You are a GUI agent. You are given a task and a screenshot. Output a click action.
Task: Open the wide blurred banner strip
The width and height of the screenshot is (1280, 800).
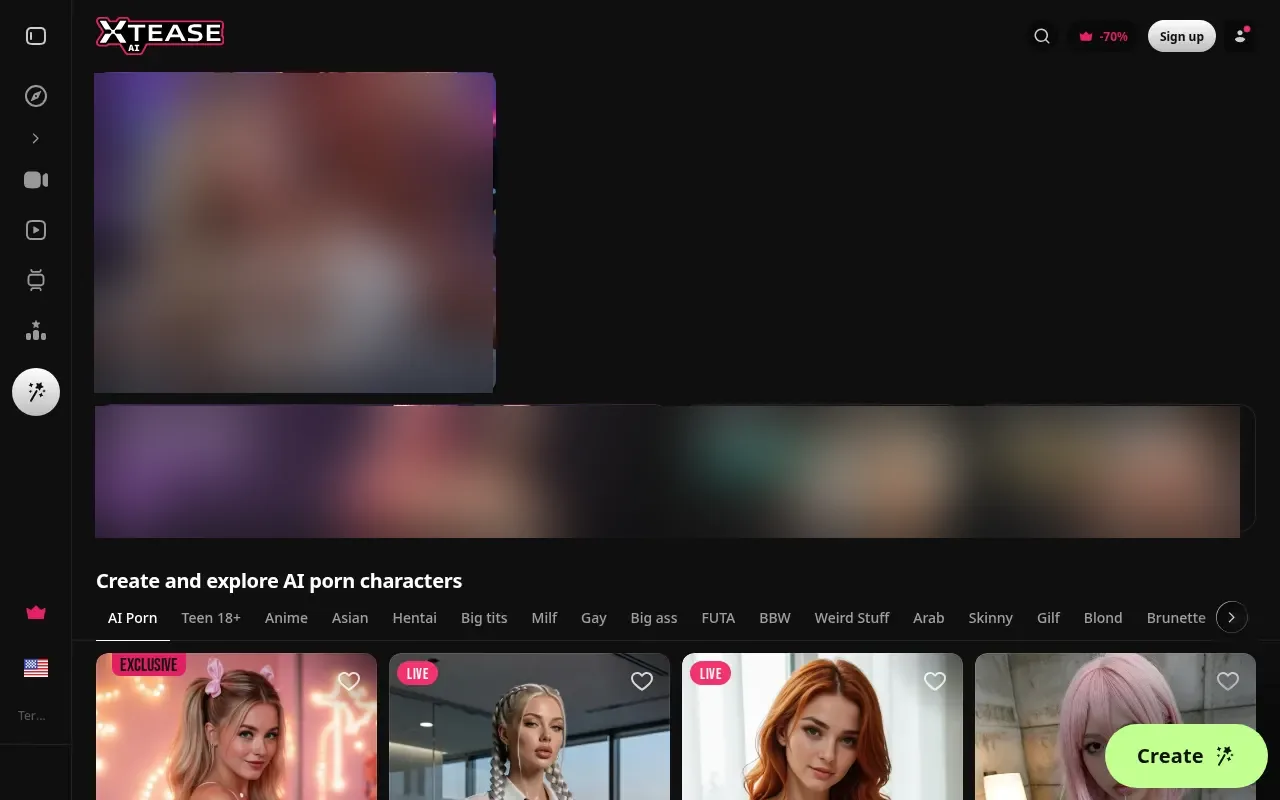click(667, 471)
